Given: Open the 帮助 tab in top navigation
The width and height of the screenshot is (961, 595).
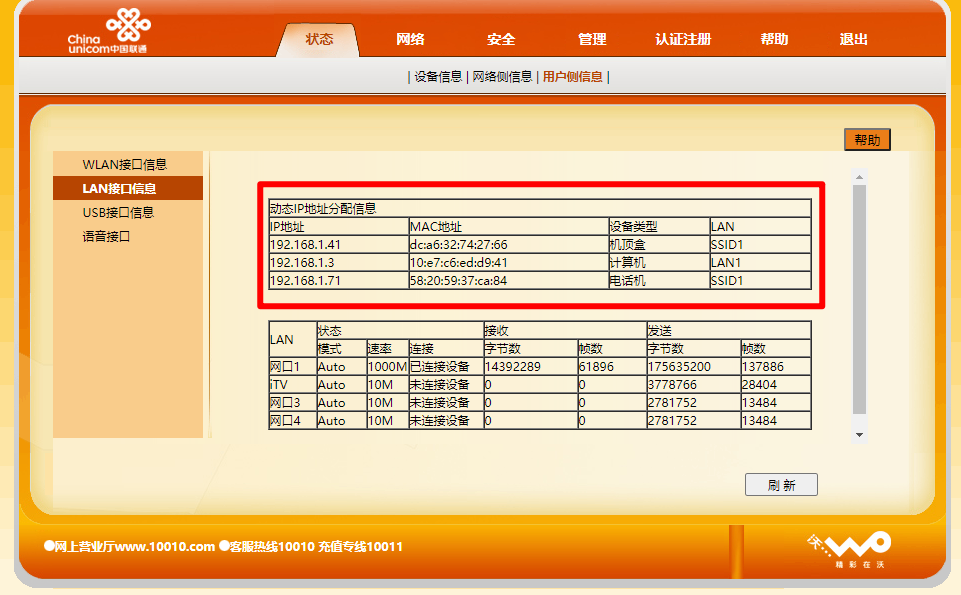Looking at the screenshot, I should click(x=774, y=39).
